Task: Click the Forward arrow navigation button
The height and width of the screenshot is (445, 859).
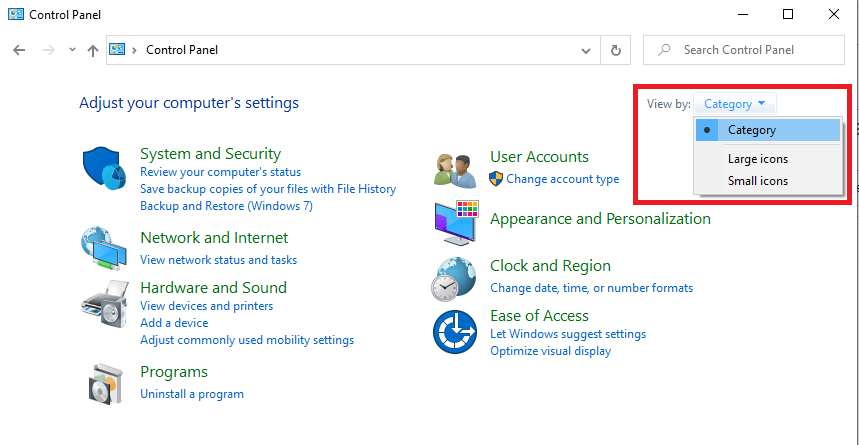Action: click(49, 50)
